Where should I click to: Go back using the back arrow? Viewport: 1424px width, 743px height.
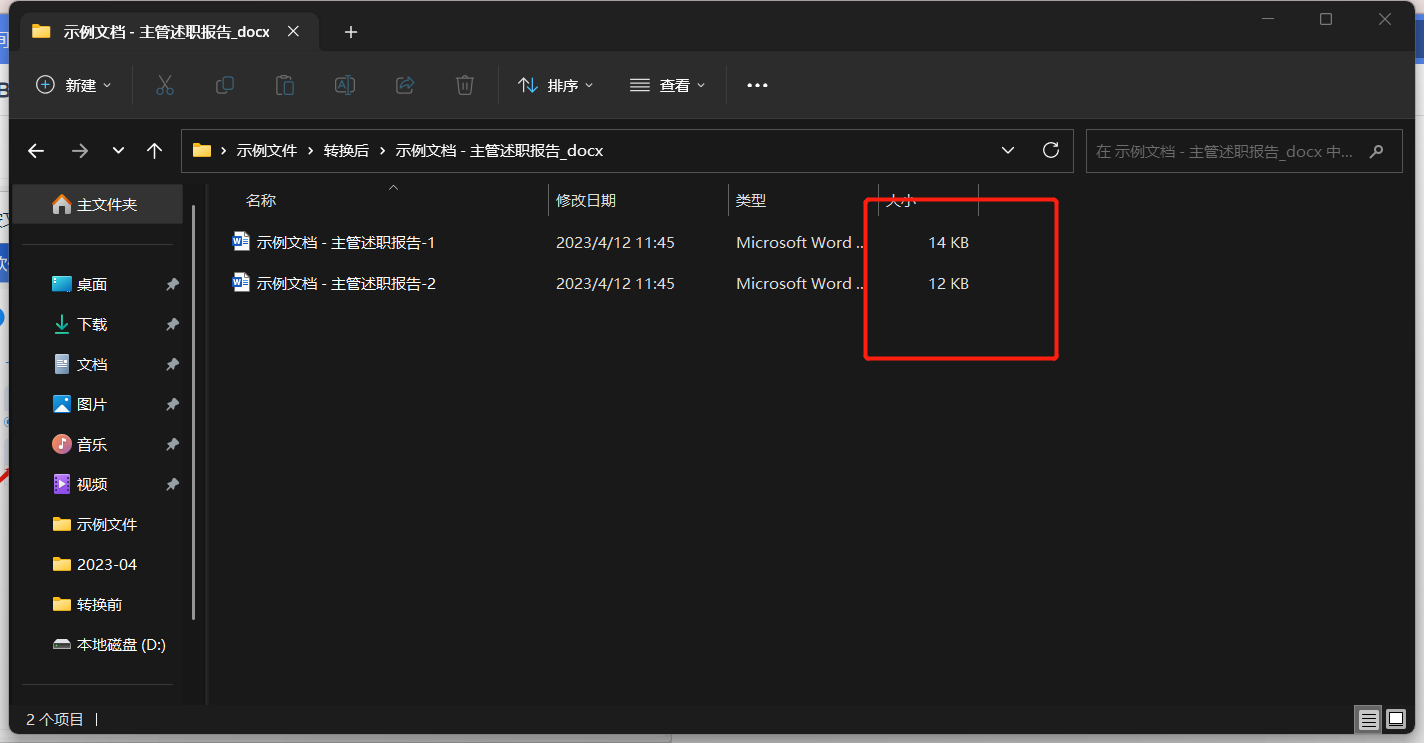click(36, 150)
